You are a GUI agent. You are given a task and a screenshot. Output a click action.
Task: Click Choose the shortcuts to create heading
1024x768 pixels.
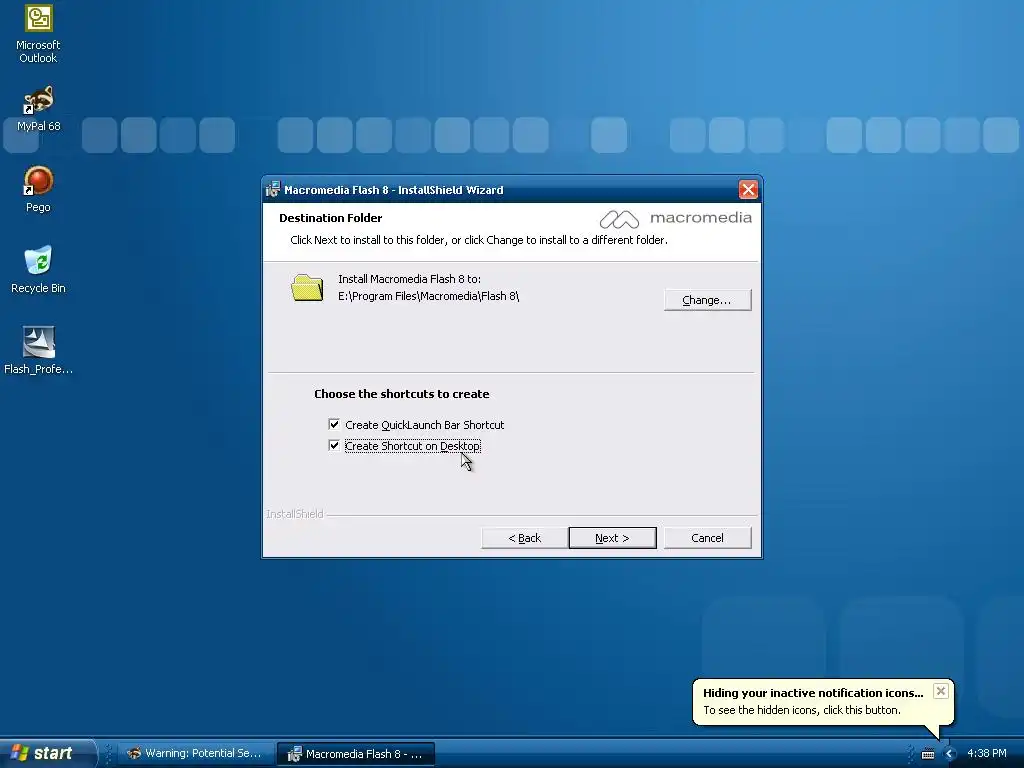click(x=402, y=394)
